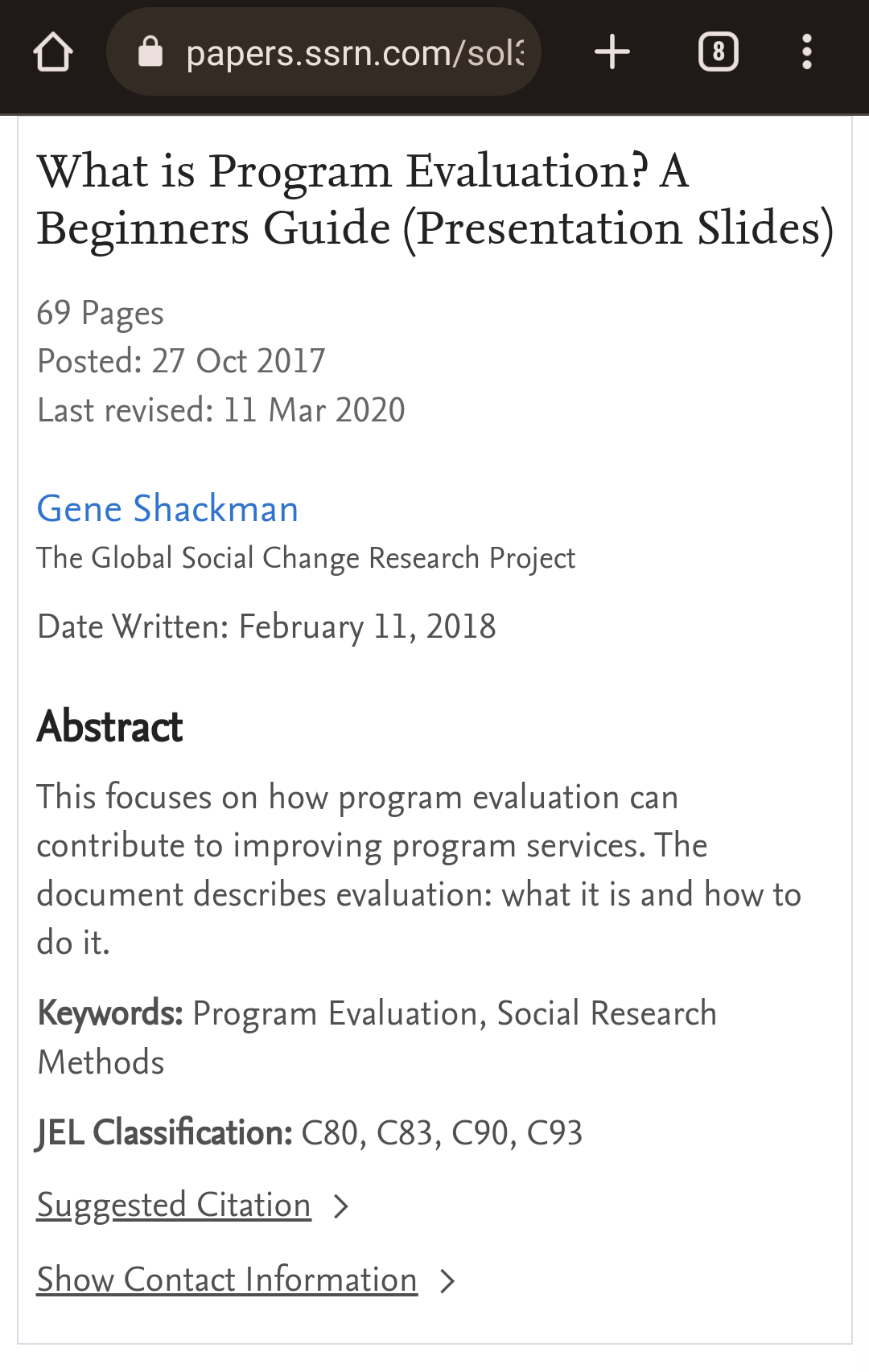The width and height of the screenshot is (869, 1372).
Task: Click the papers.ssrn.com address bar
Action: point(324,52)
